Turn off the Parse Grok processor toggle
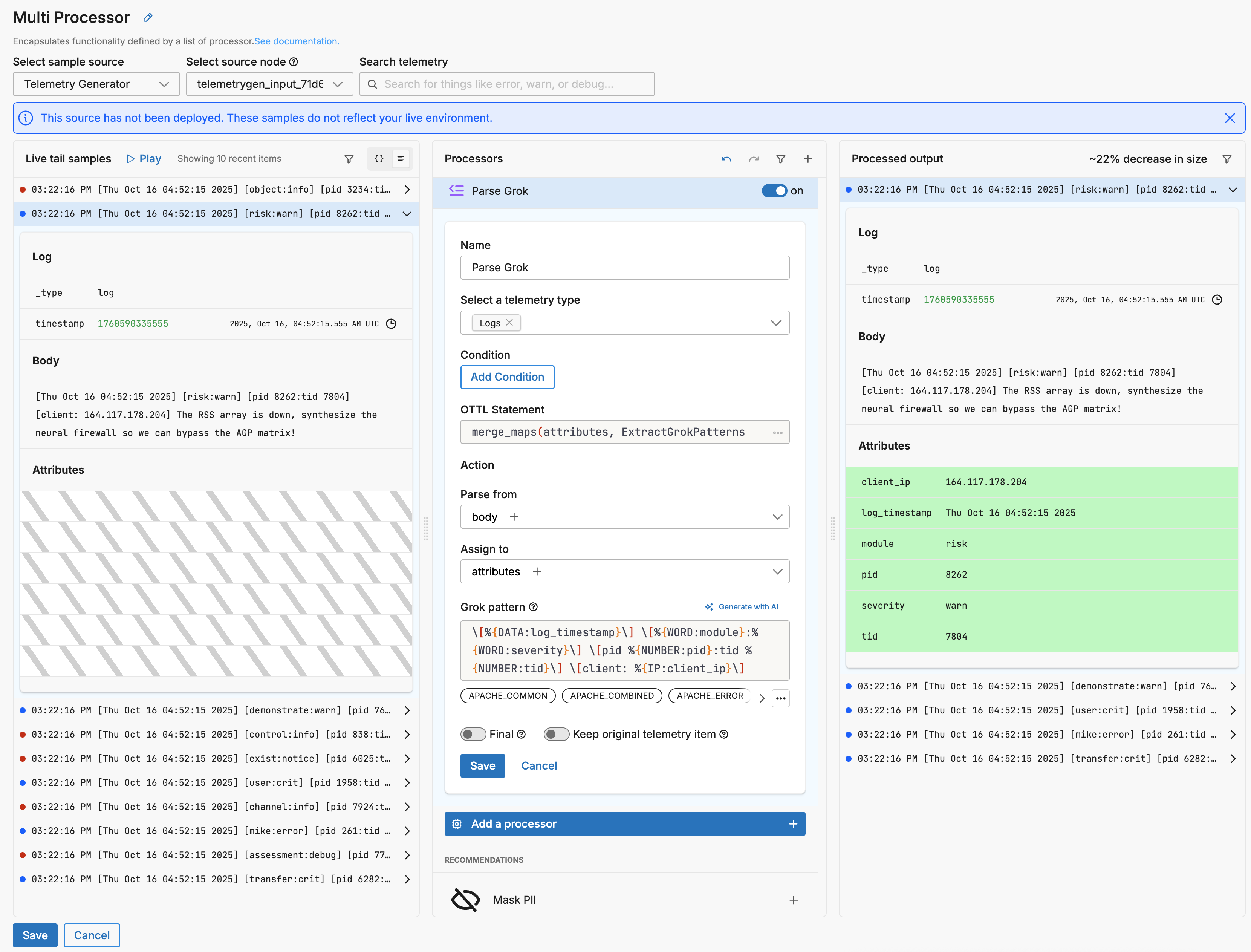The image size is (1251, 952). 774,191
